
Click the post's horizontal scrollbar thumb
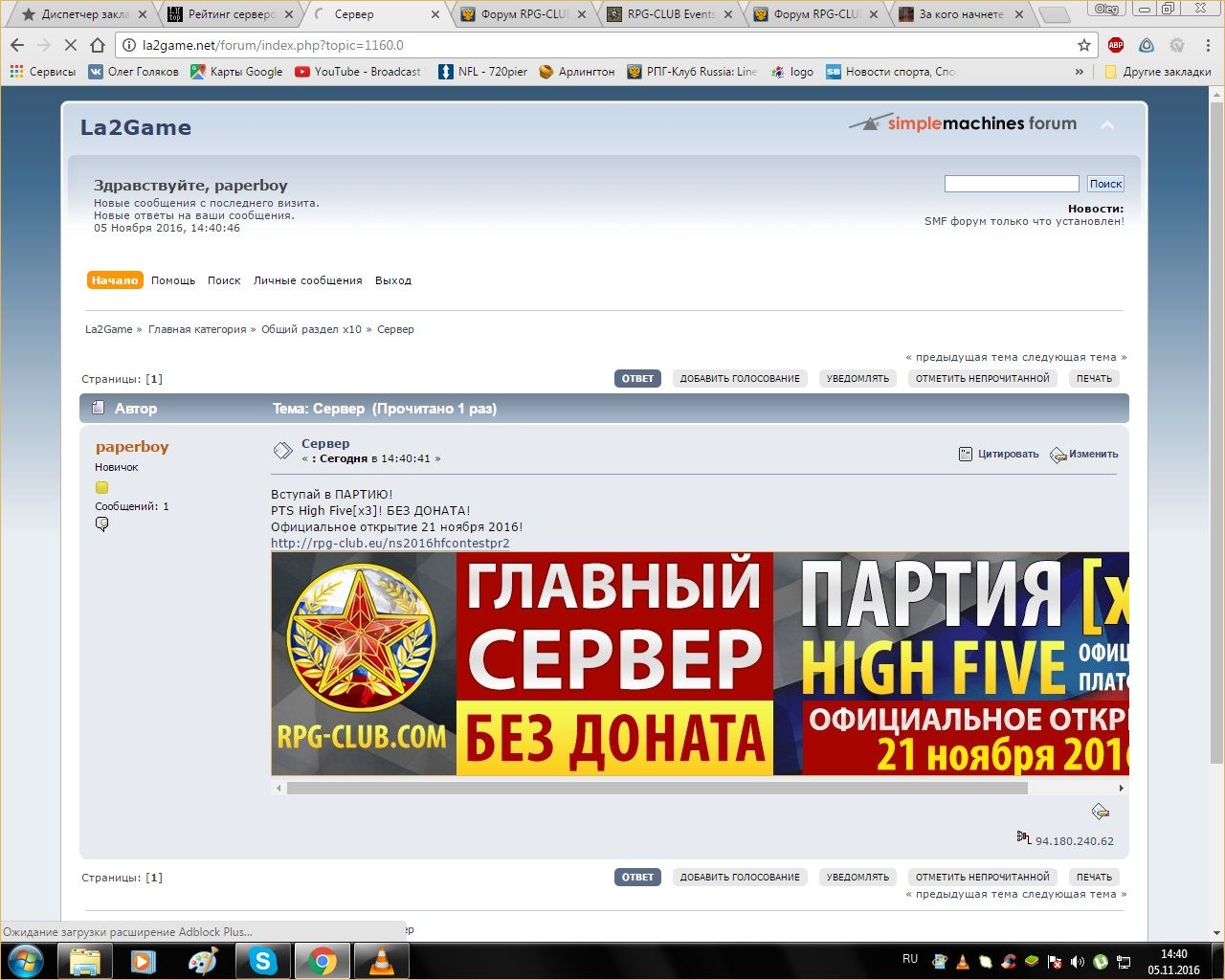pyautogui.click(x=657, y=789)
